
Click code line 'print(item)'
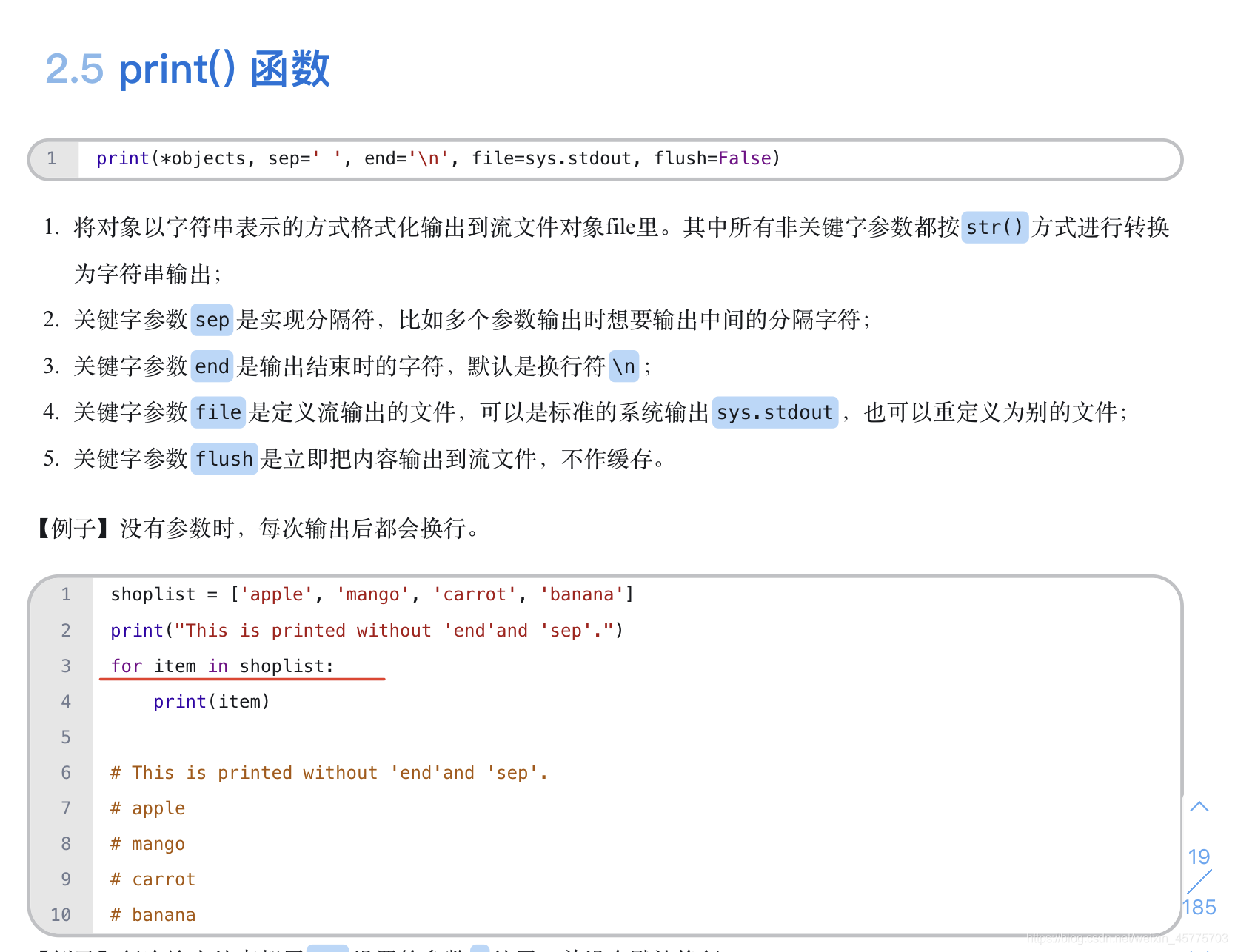click(x=212, y=702)
